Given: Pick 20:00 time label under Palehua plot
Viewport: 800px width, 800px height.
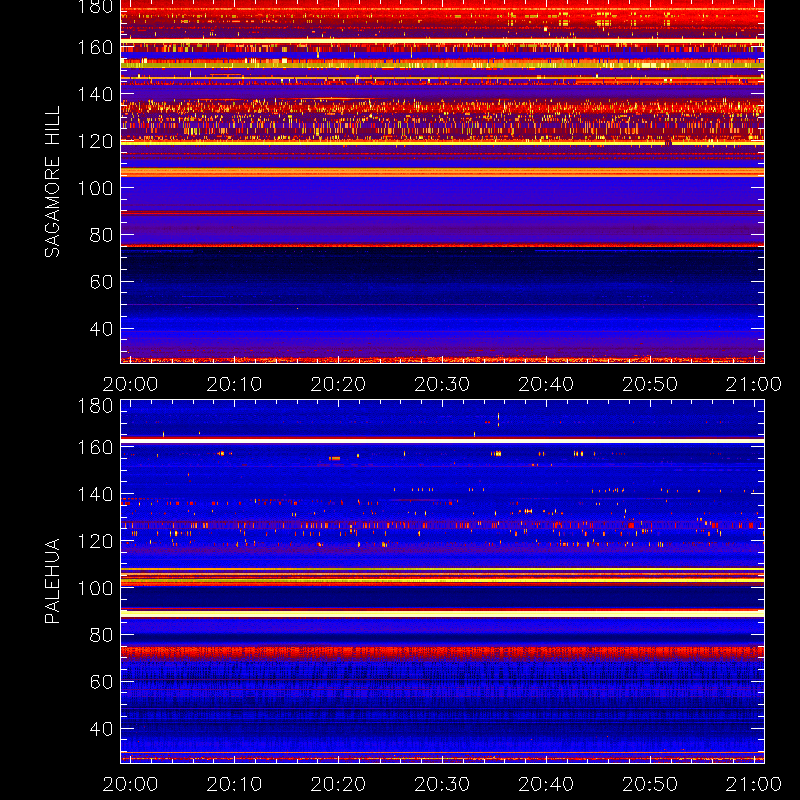Looking at the screenshot, I should click(130, 784).
